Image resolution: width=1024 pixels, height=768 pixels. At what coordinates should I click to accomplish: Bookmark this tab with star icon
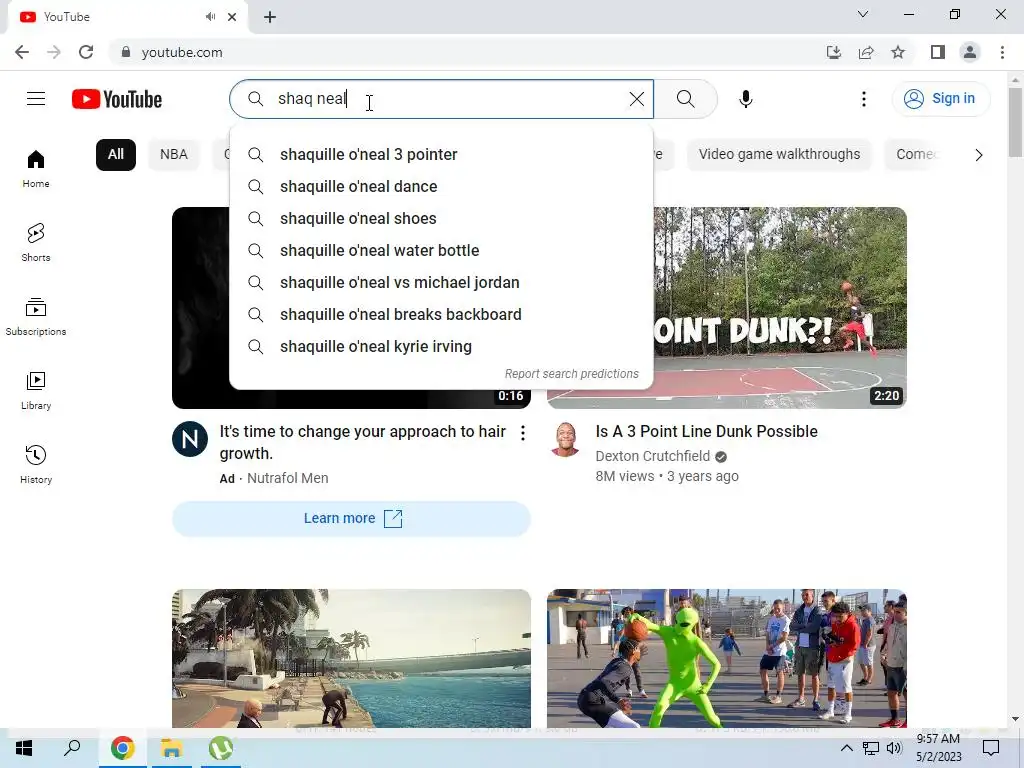tap(898, 52)
